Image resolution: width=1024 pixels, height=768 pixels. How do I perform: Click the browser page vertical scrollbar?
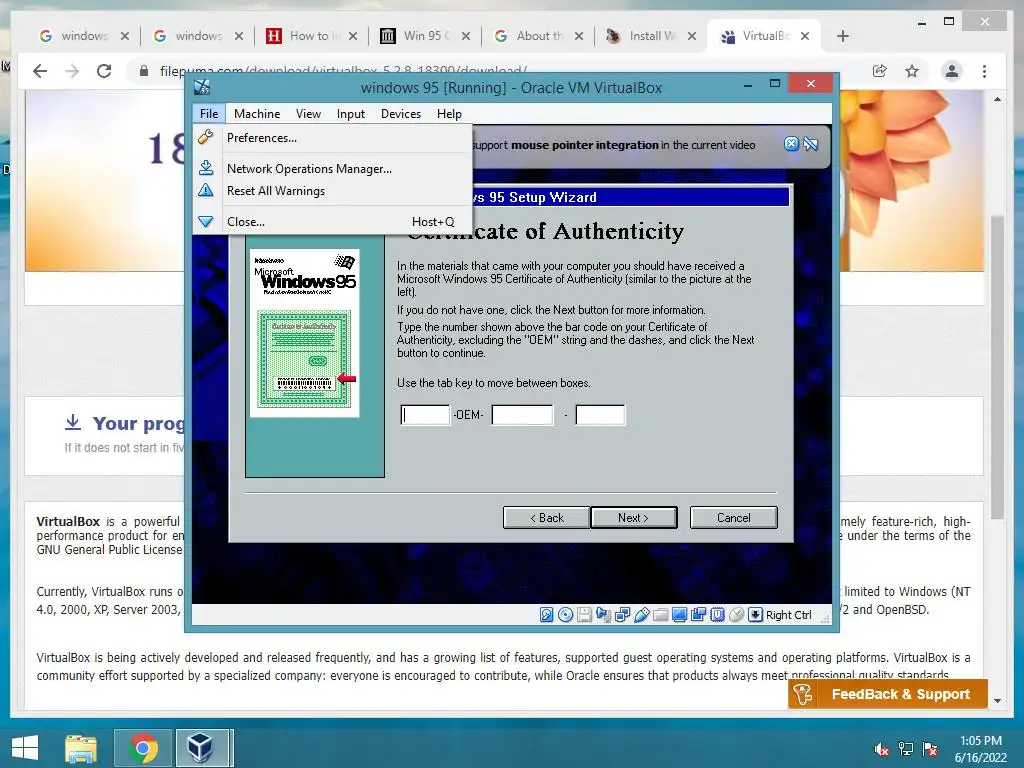point(997,366)
